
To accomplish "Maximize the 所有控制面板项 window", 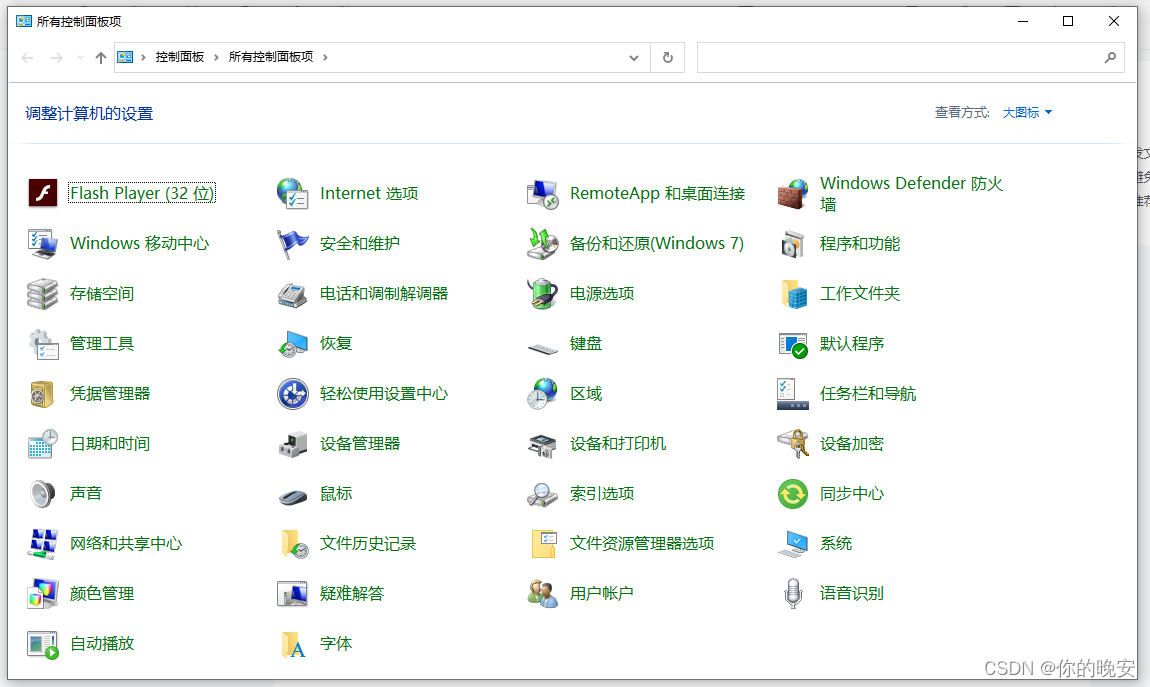I will [1068, 21].
